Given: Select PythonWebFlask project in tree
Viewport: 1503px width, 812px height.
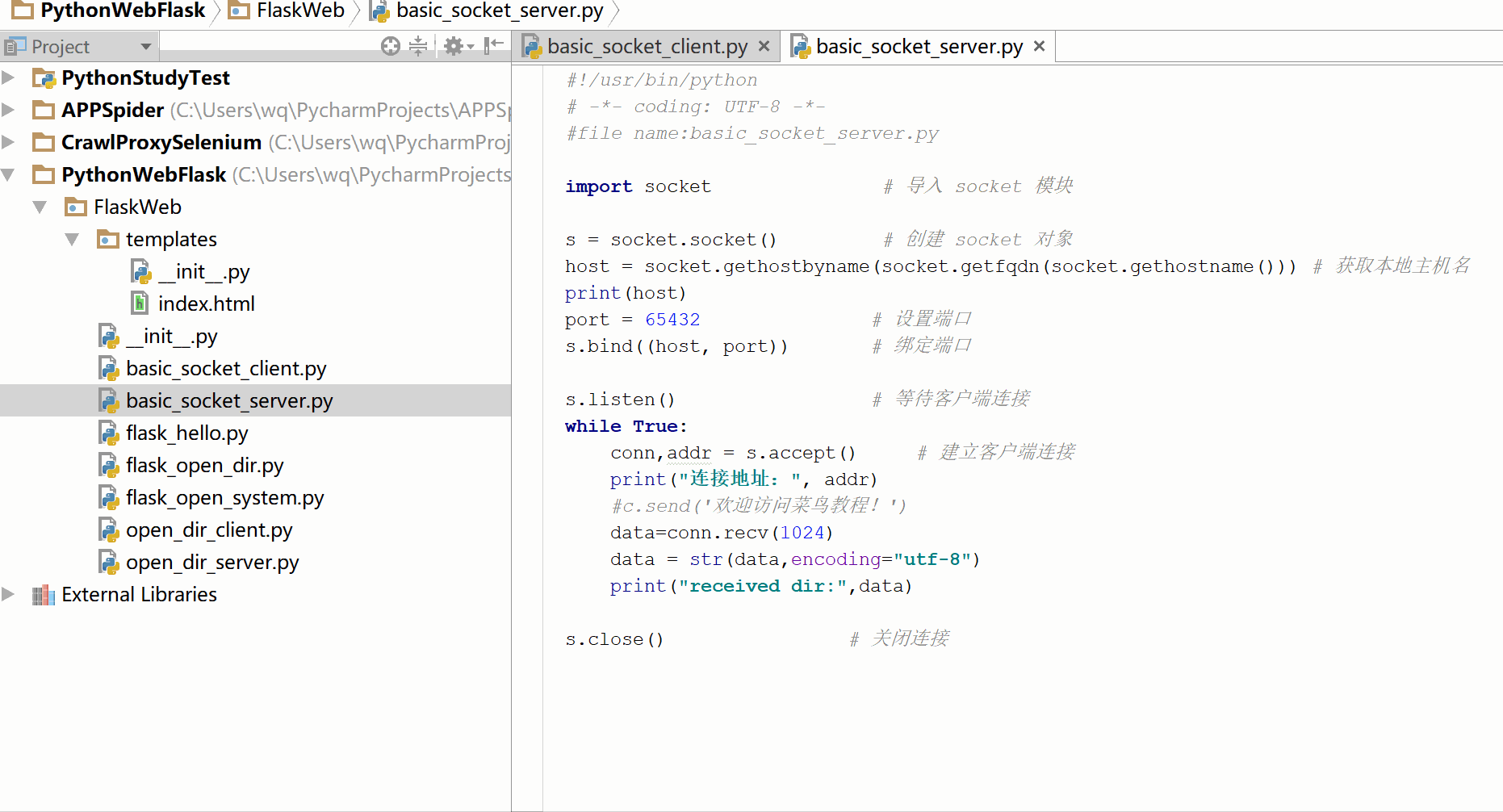Looking at the screenshot, I should pos(144,174).
